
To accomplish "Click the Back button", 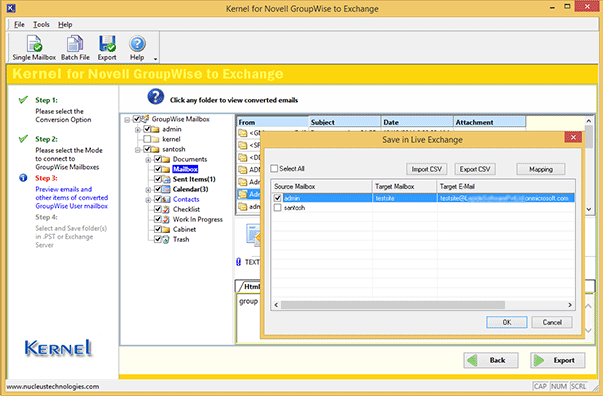I will tap(491, 360).
